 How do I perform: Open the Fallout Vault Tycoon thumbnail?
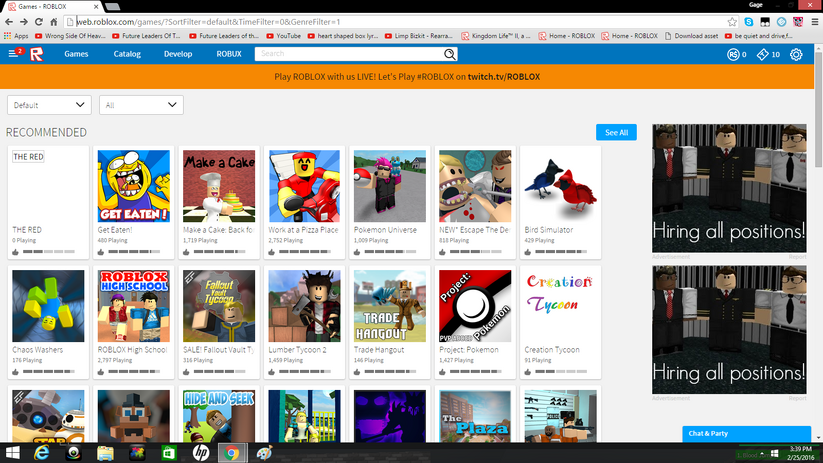(x=219, y=306)
